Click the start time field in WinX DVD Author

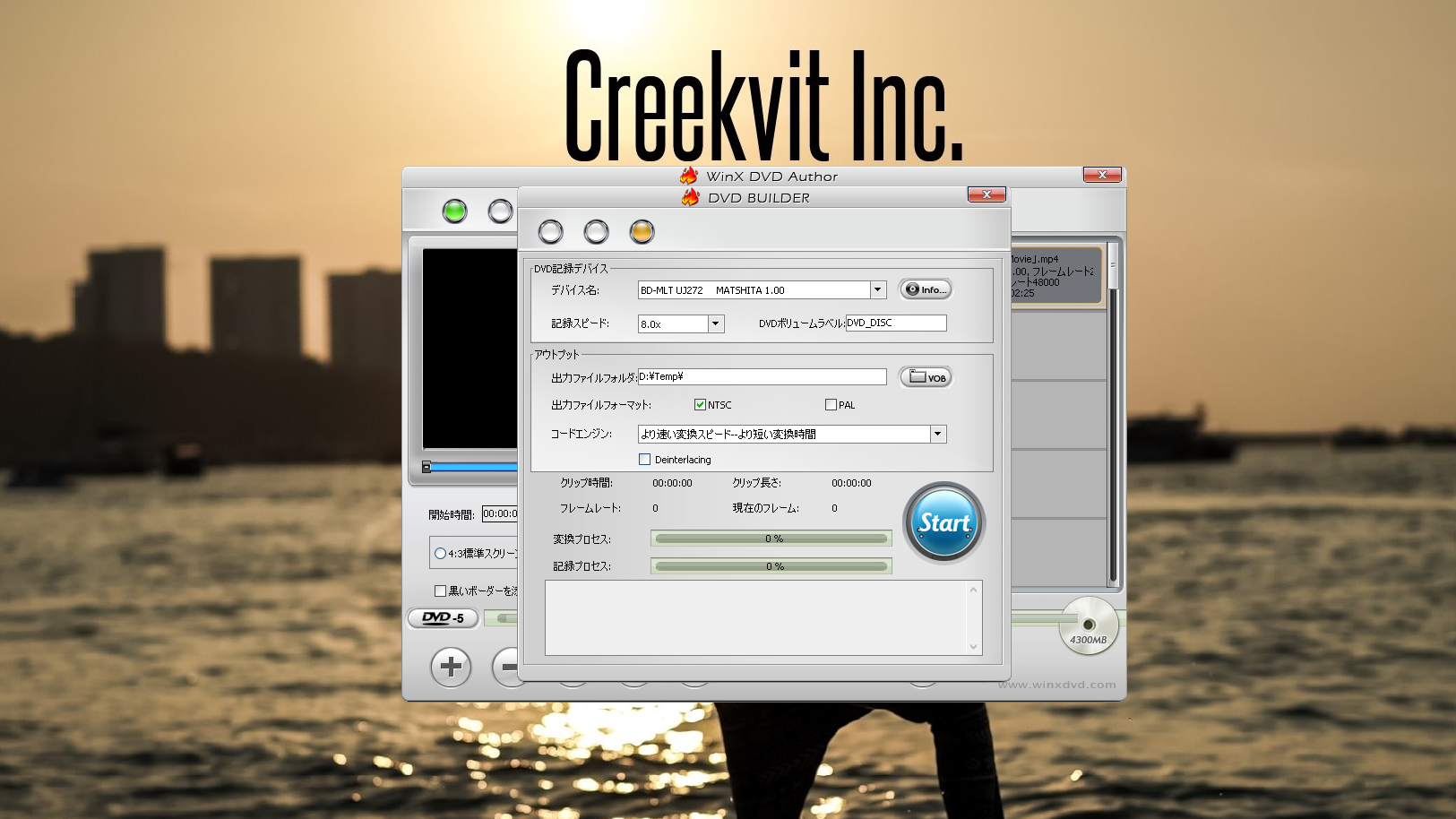500,514
